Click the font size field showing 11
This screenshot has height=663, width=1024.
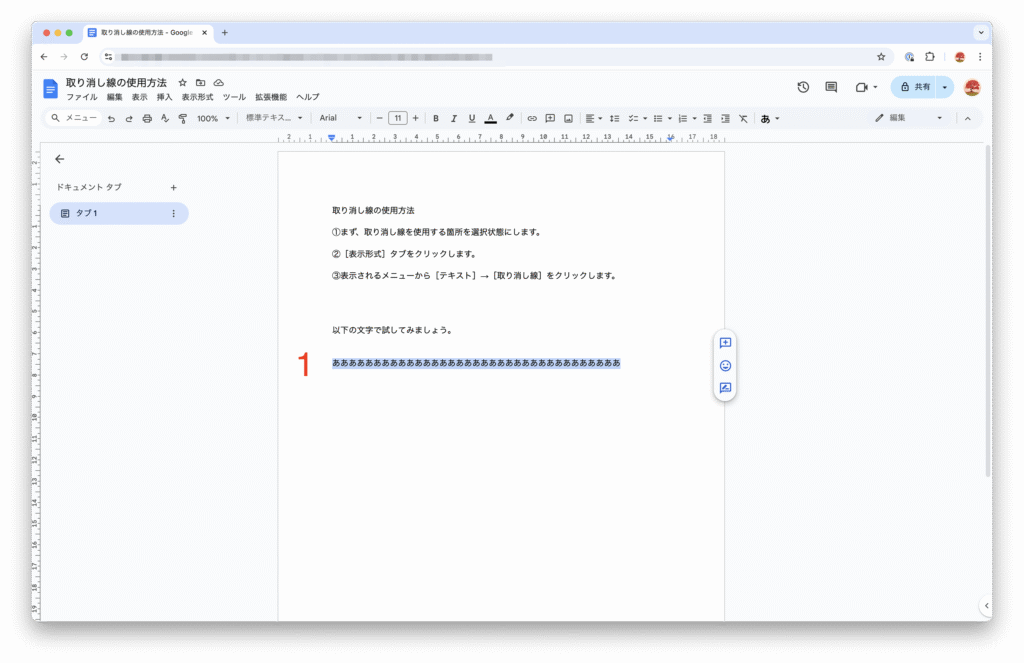pos(398,118)
